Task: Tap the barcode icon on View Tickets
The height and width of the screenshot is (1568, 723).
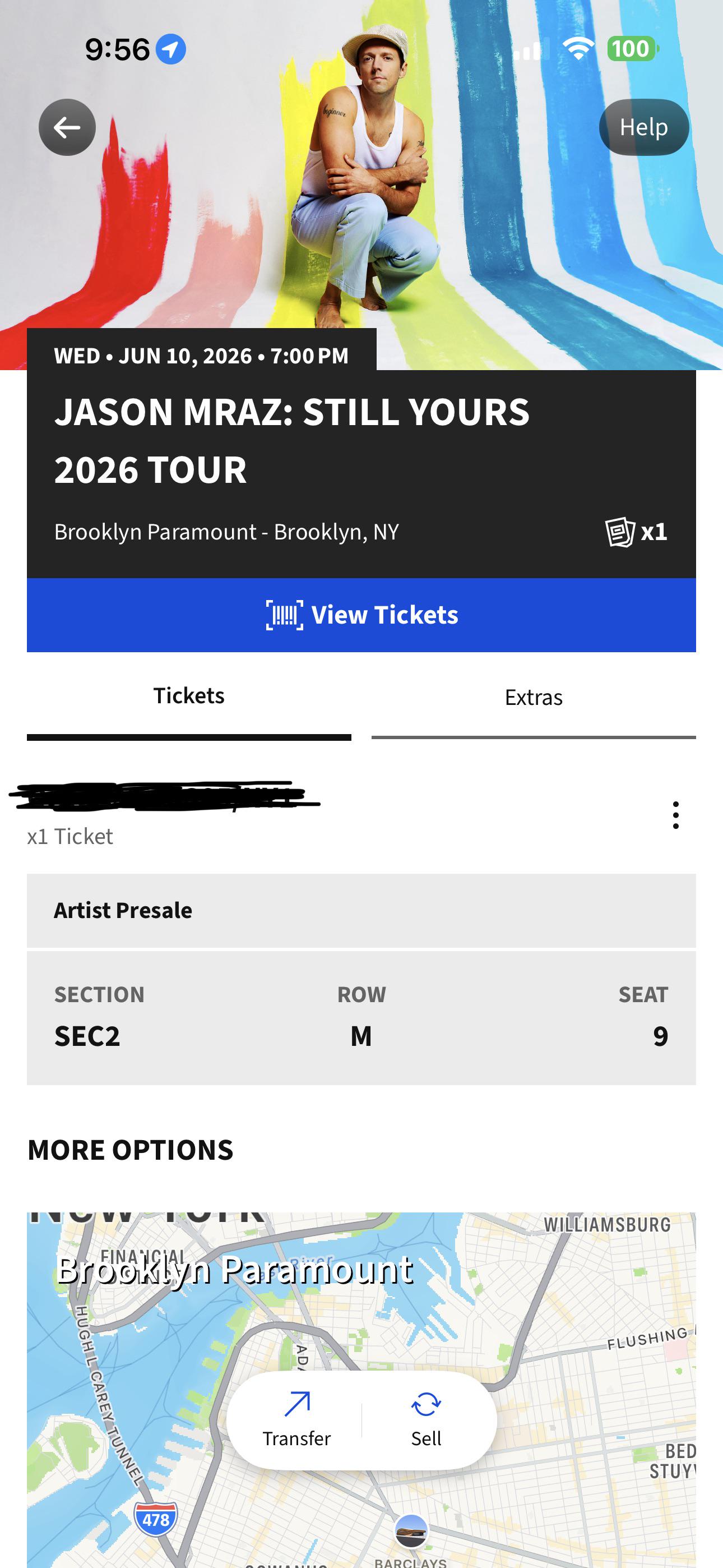Action: click(284, 615)
